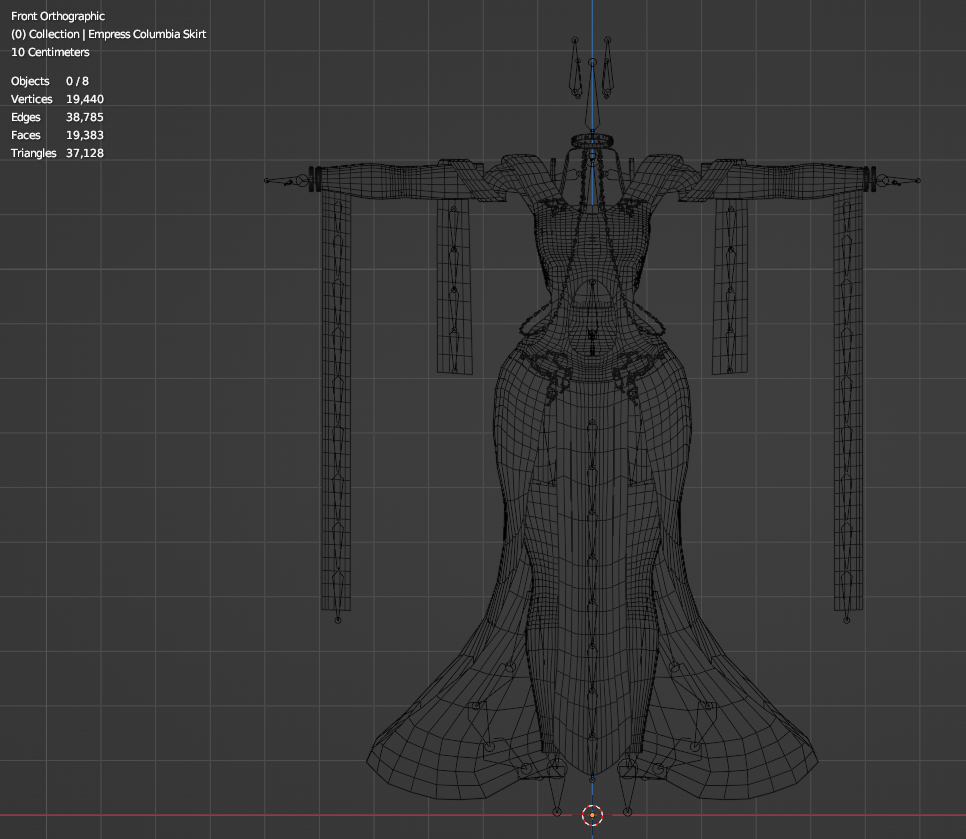Click the bone tip at the left wrist end
Screen dimensions: 966x839
pos(267,181)
